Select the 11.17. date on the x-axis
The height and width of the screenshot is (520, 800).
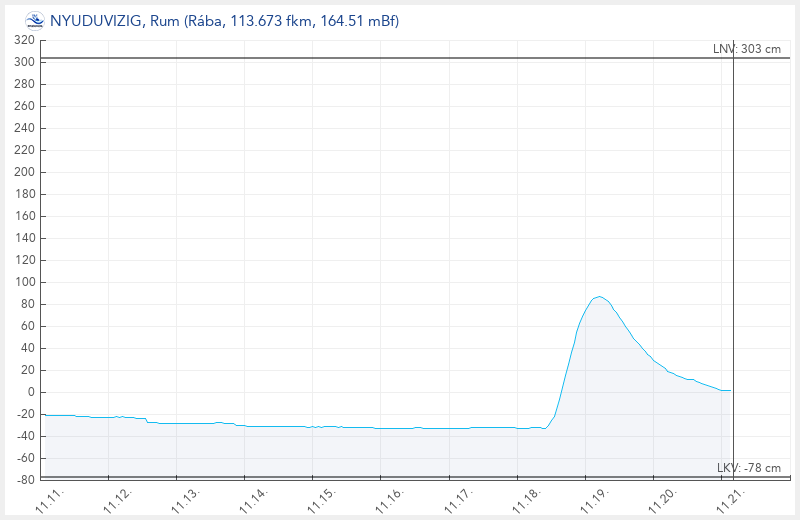coord(457,502)
